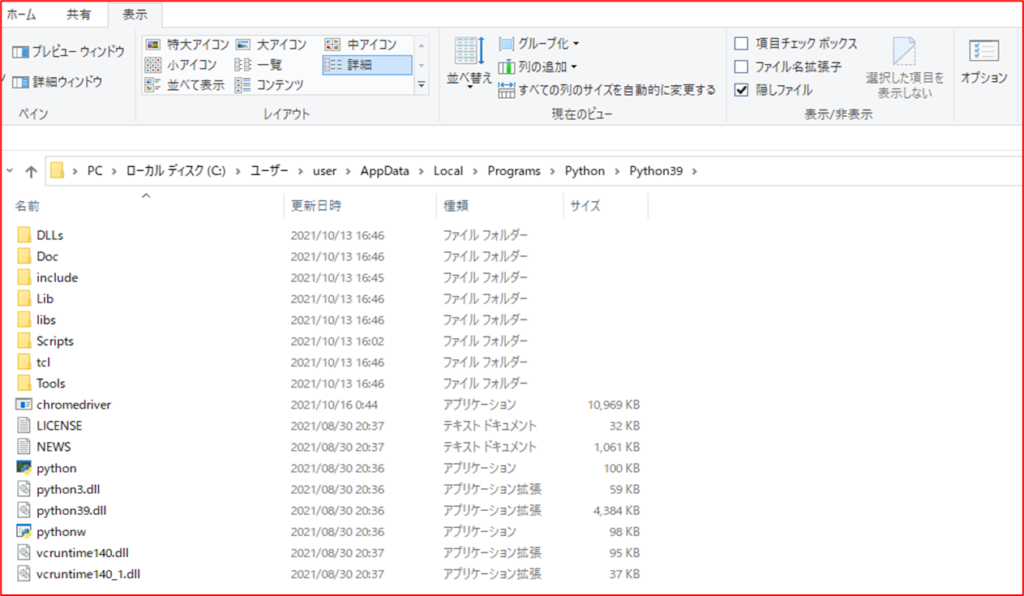Open the Share (共有) ribbon tab
Viewport: 1024px width, 596px height.
point(78,14)
